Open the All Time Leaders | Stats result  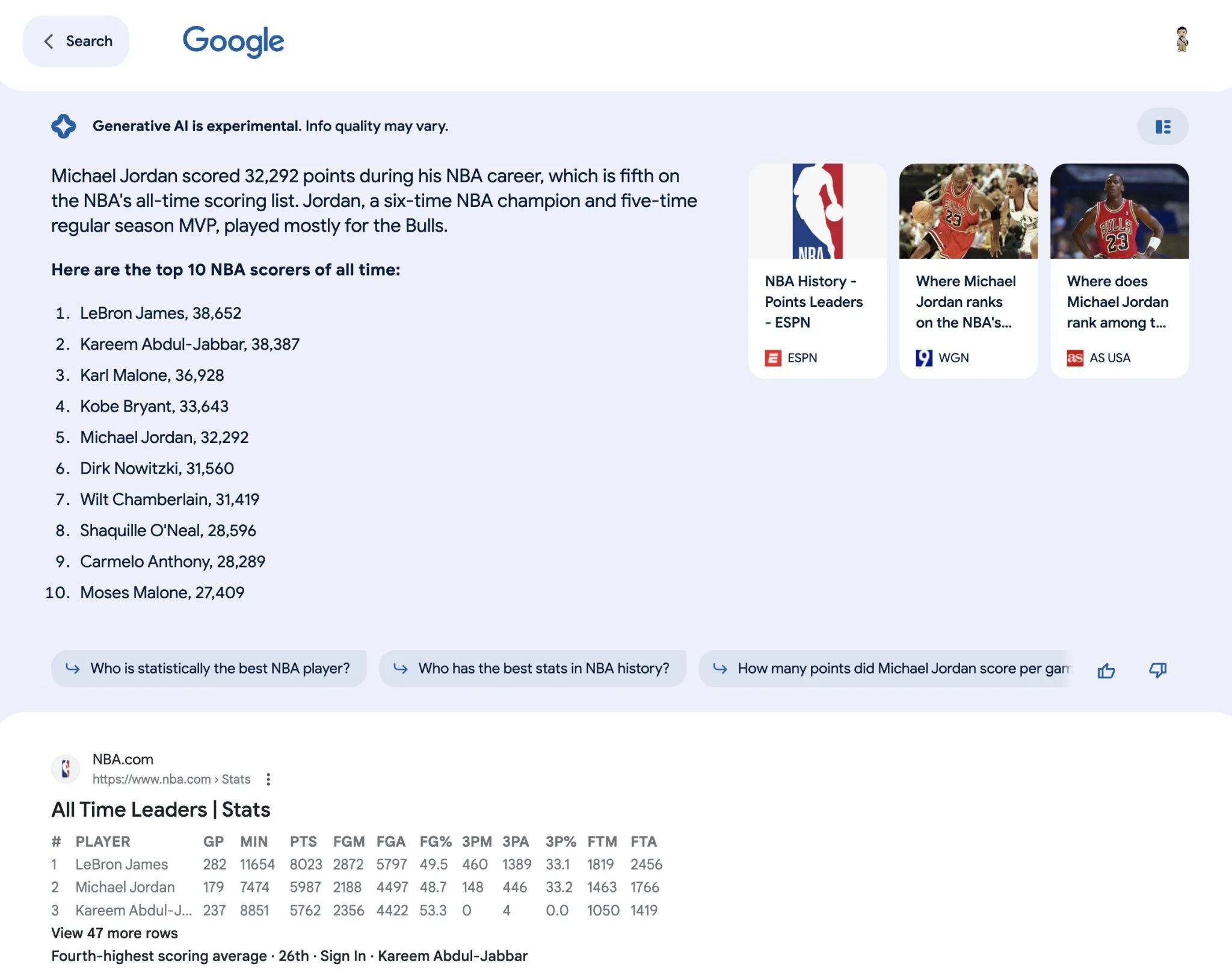tap(161, 809)
